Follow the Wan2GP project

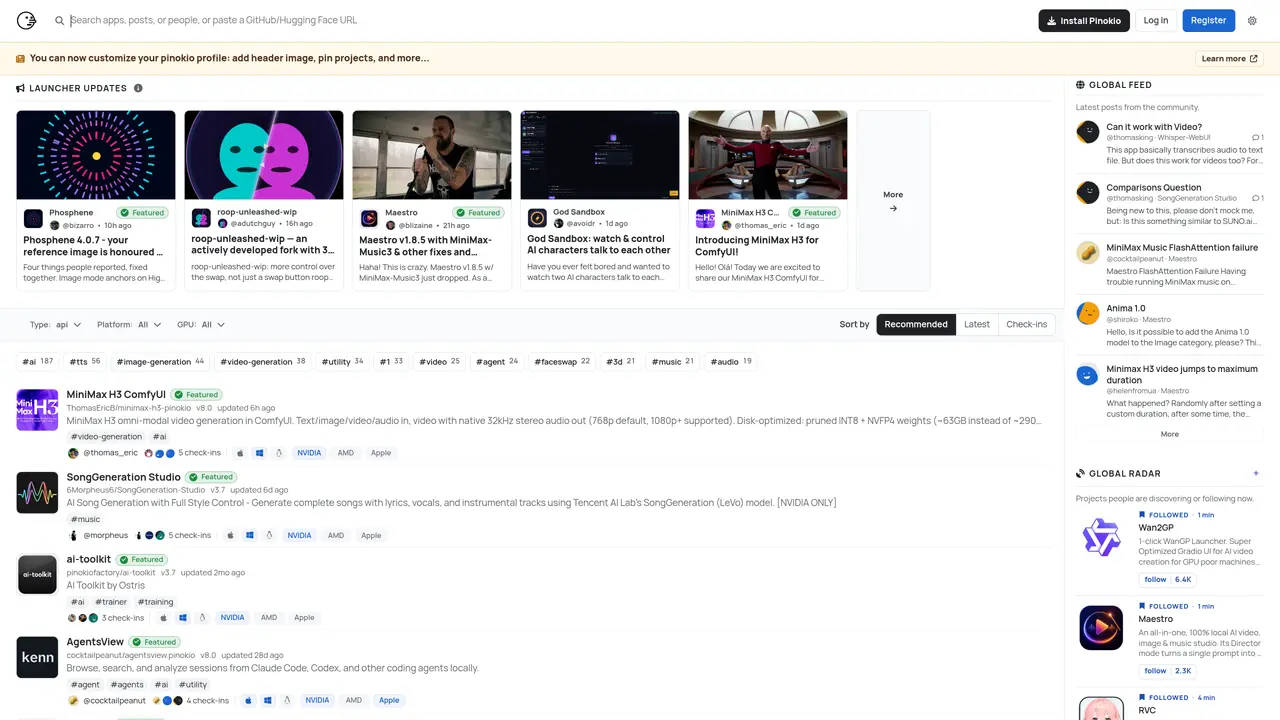(1155, 579)
